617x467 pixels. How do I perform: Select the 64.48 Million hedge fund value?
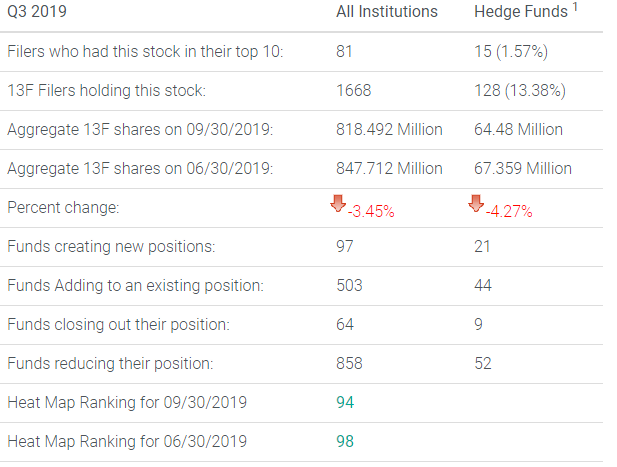coord(518,129)
